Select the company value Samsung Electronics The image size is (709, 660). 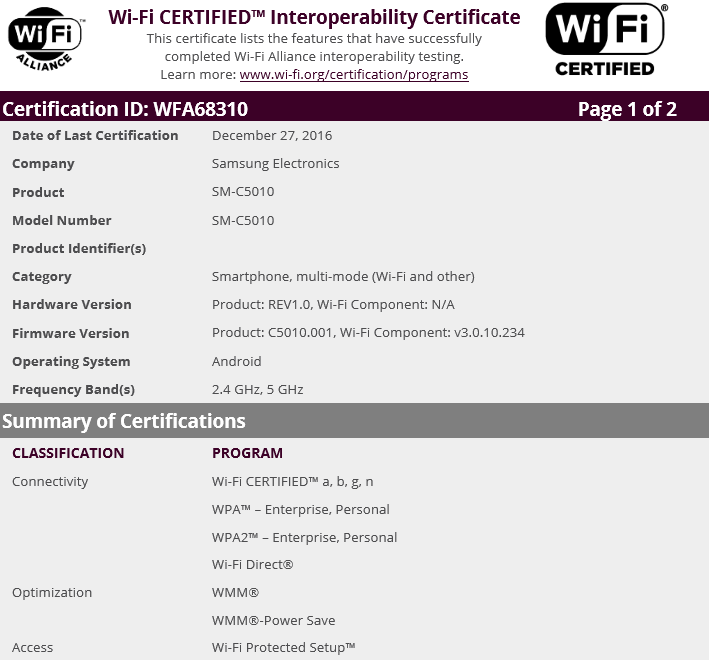pos(275,164)
